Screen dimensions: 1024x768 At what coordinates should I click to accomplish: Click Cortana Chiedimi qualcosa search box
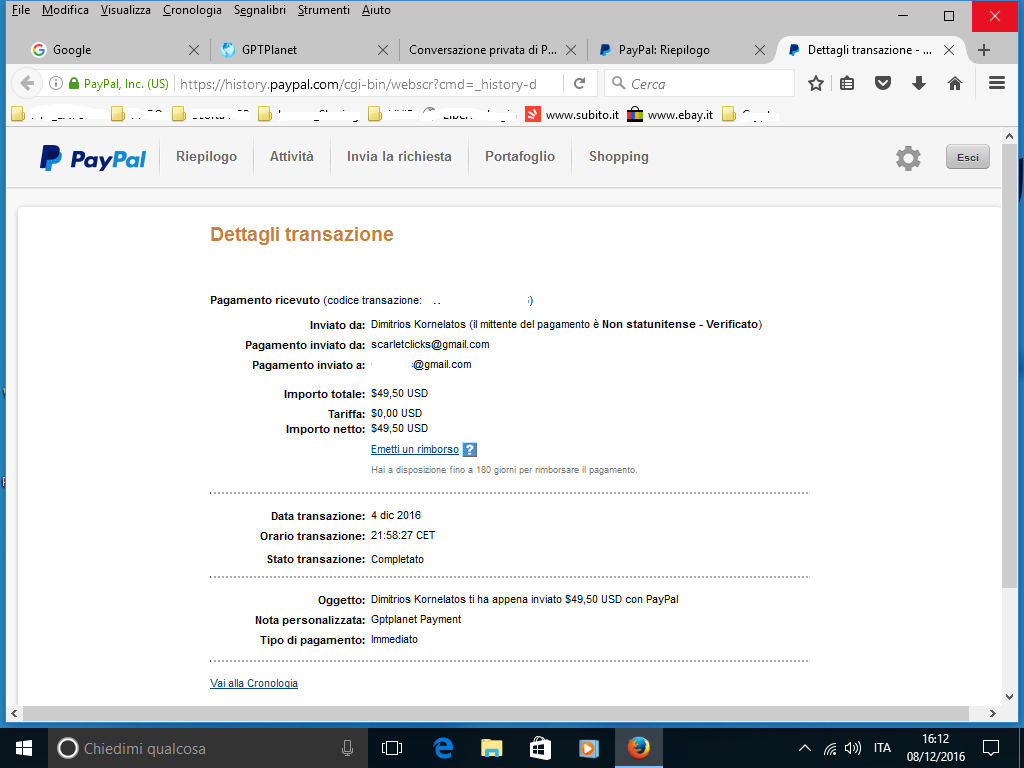click(209, 748)
